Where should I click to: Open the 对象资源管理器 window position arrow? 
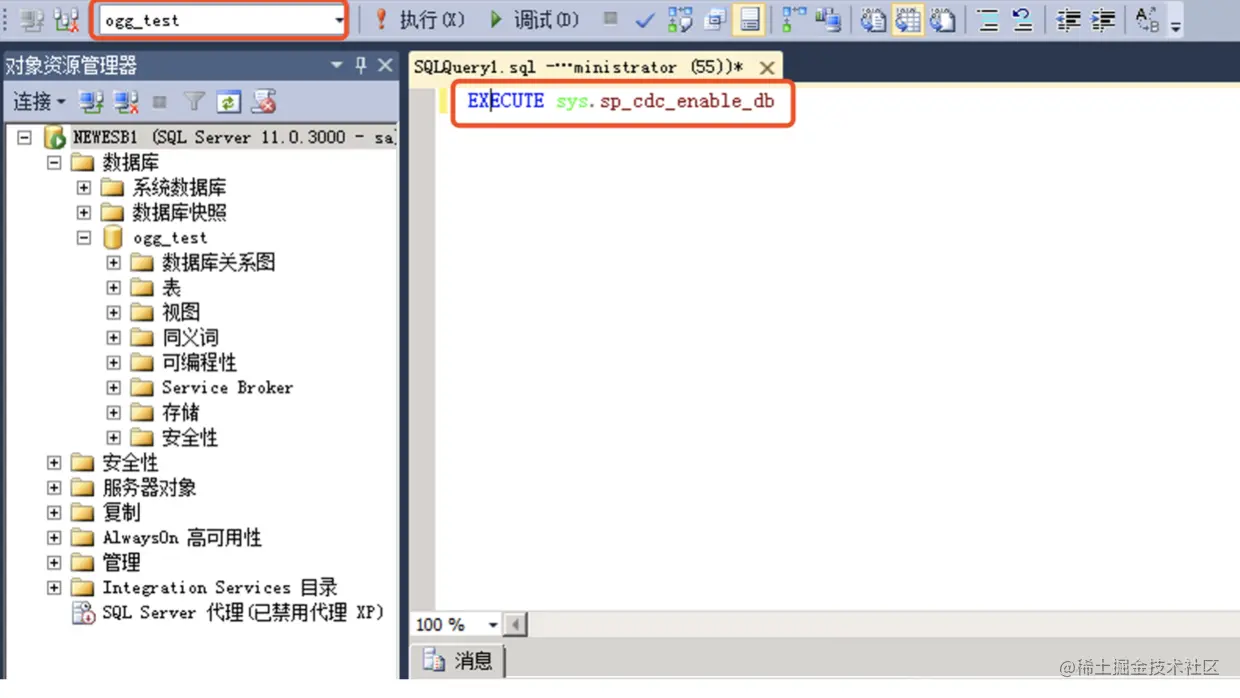point(337,65)
